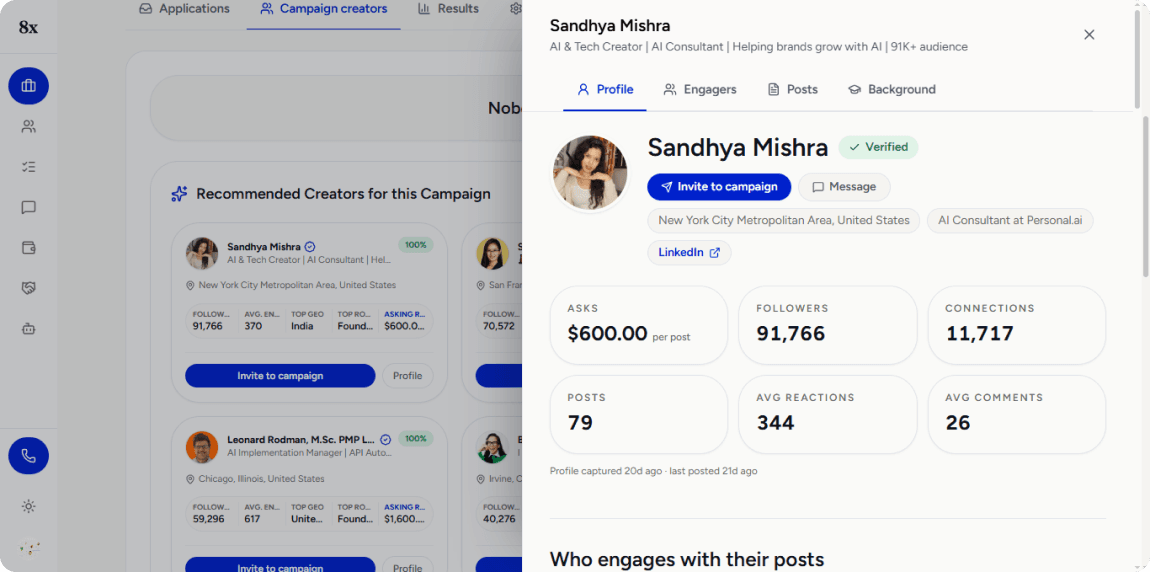
Task: Click the Asks $600.00 per post card
Action: point(639,325)
